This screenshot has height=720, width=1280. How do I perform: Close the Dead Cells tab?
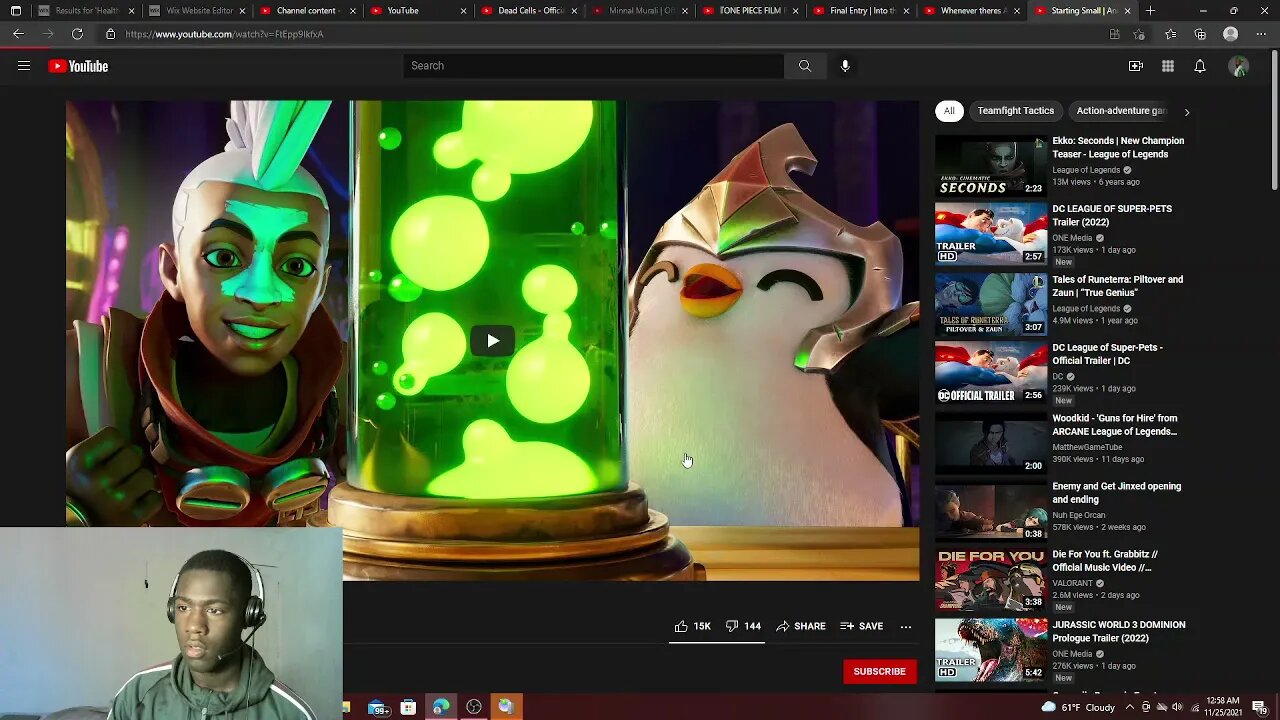(574, 11)
